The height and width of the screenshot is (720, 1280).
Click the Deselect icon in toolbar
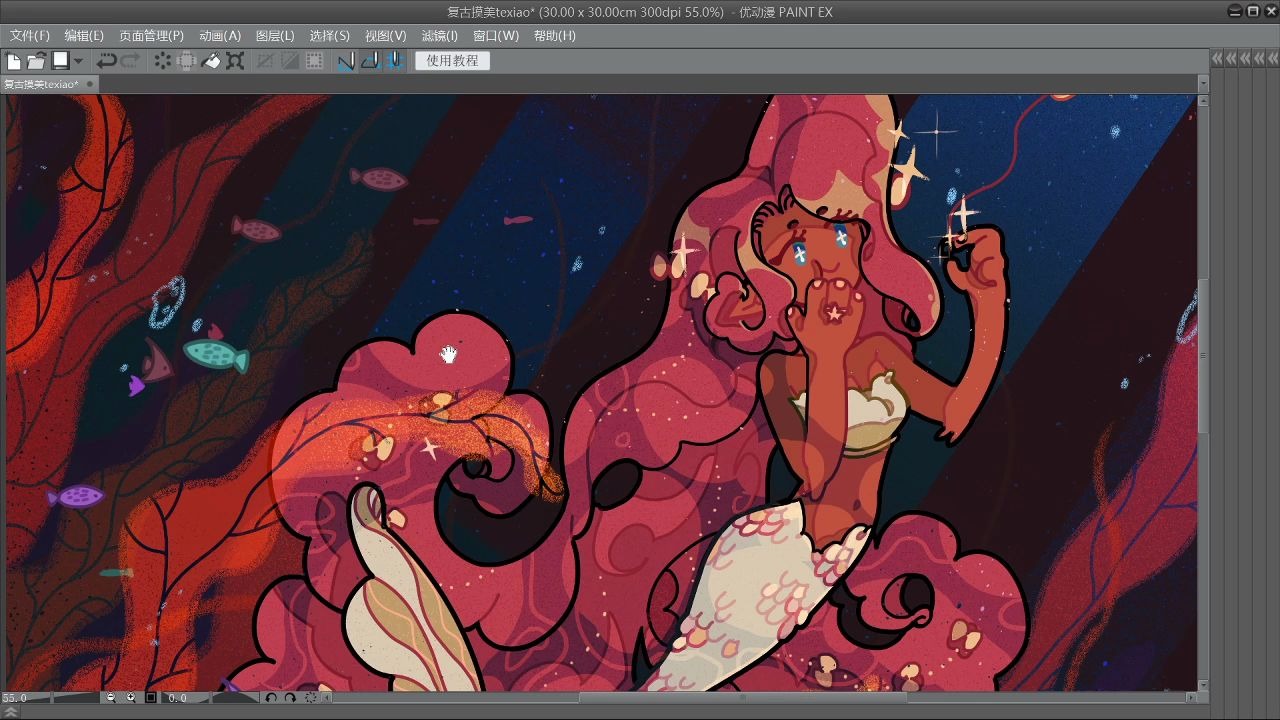click(266, 61)
